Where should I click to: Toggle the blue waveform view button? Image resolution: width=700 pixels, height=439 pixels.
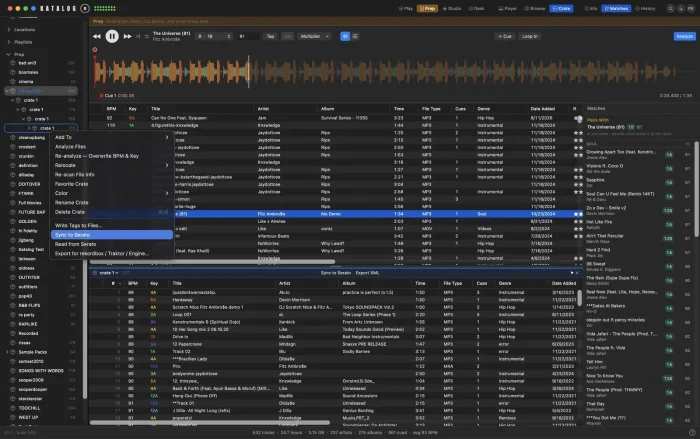coord(345,36)
